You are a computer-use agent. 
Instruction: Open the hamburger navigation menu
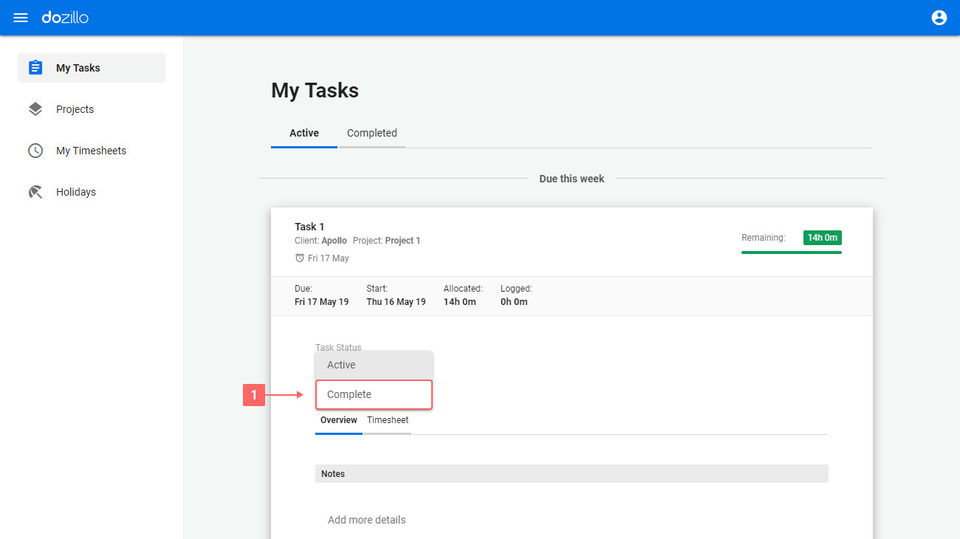click(20, 18)
